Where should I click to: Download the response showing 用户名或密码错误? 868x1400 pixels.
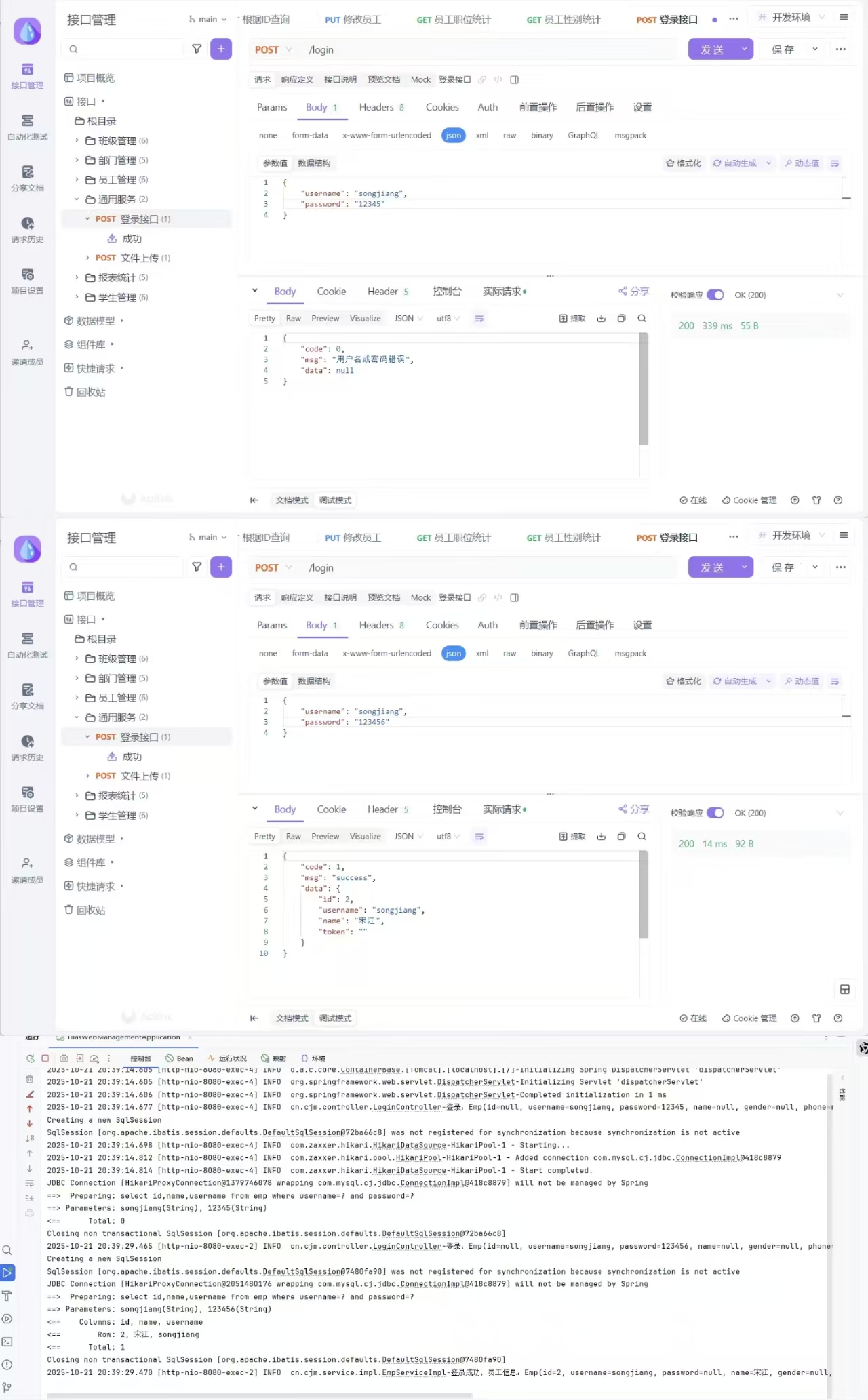[x=601, y=319]
